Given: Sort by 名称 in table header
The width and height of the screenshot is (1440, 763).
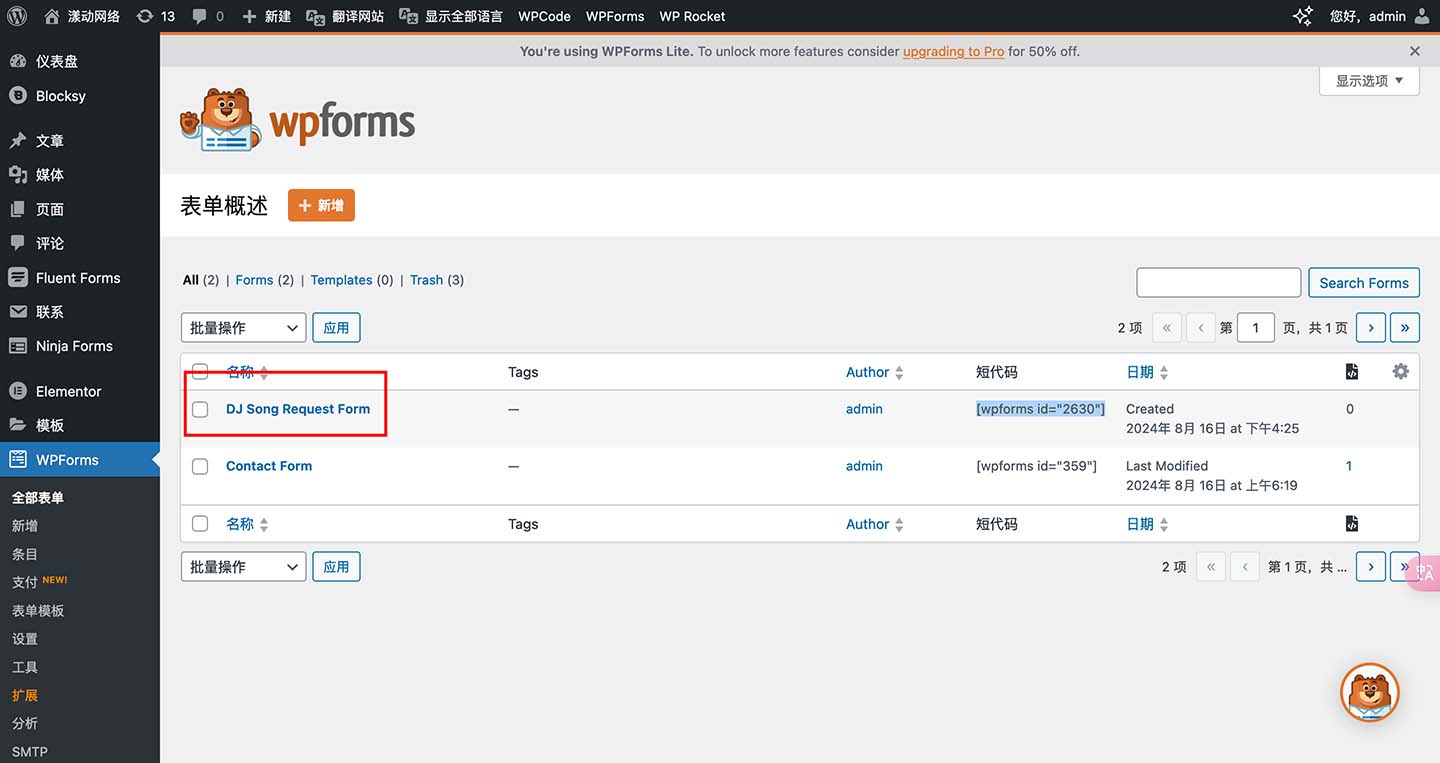Looking at the screenshot, I should coord(247,372).
